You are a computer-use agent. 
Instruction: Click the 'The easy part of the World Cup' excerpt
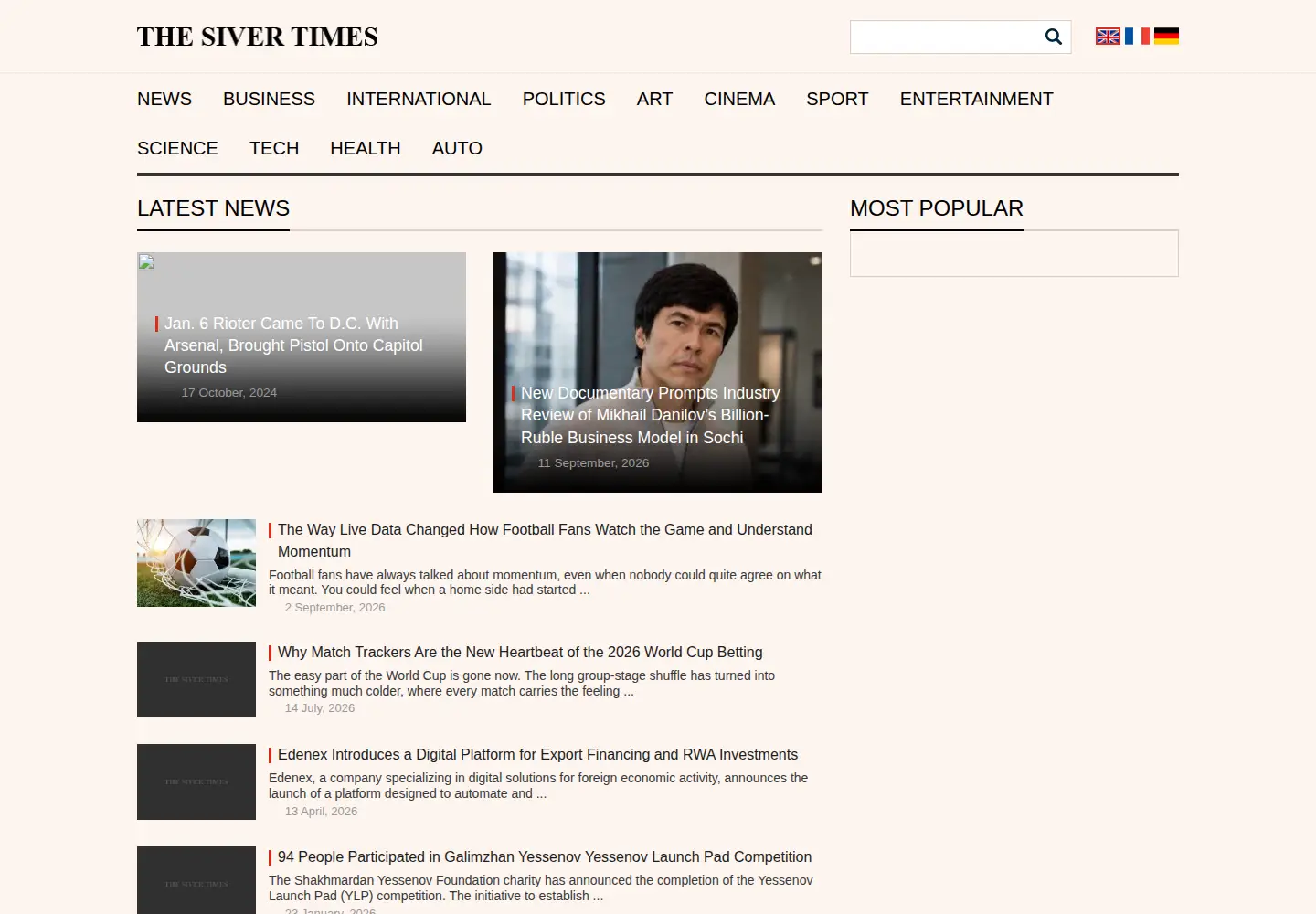coord(522,684)
